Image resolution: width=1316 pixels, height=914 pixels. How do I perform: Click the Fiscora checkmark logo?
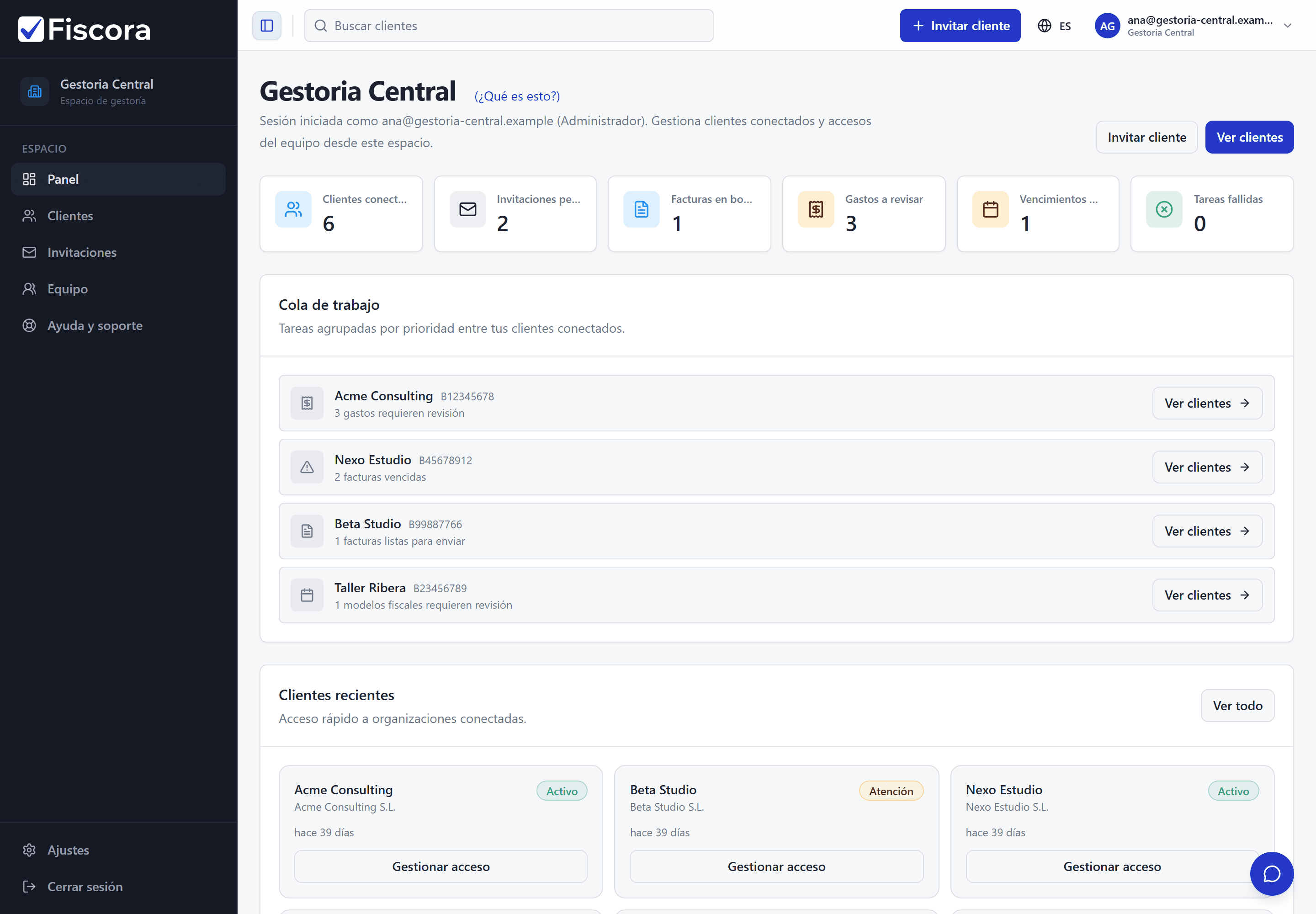(x=31, y=29)
